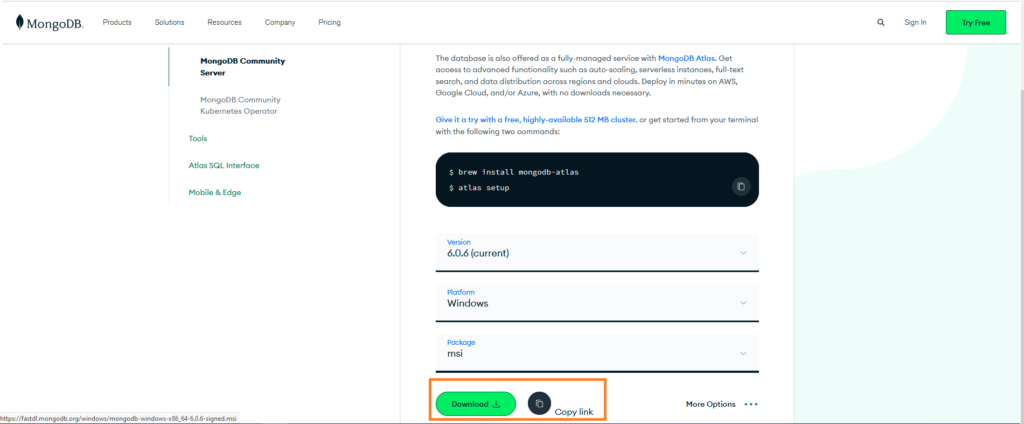Screen dimensions: 1024x424
Task: Select MongoDB Community Kubernetes Operator in sidebar
Action: pos(240,105)
